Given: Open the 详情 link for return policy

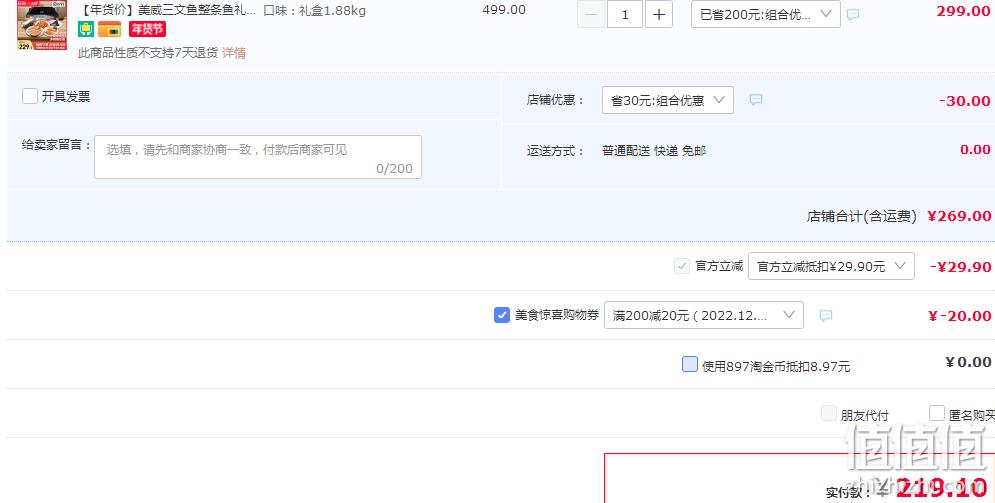Looking at the screenshot, I should pyautogui.click(x=234, y=53).
